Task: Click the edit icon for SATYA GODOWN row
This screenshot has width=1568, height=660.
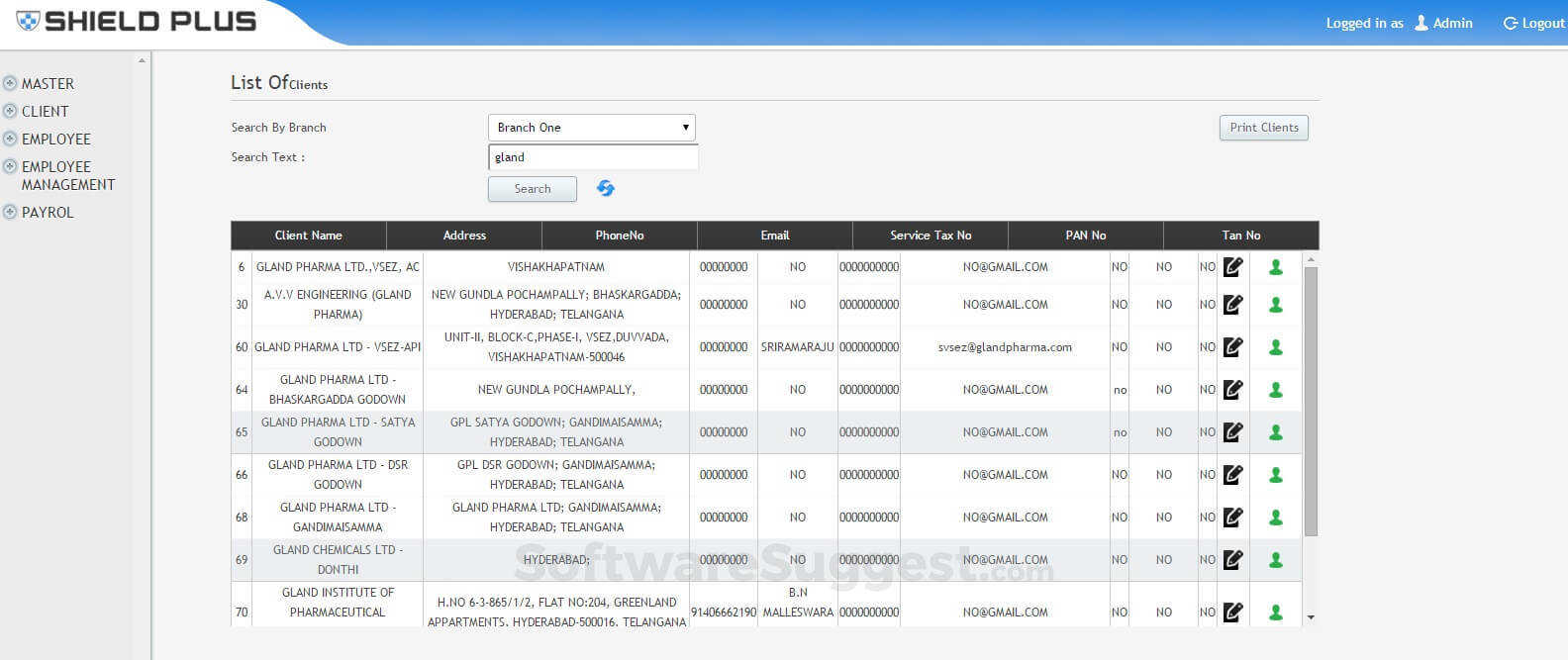Action: (1232, 432)
